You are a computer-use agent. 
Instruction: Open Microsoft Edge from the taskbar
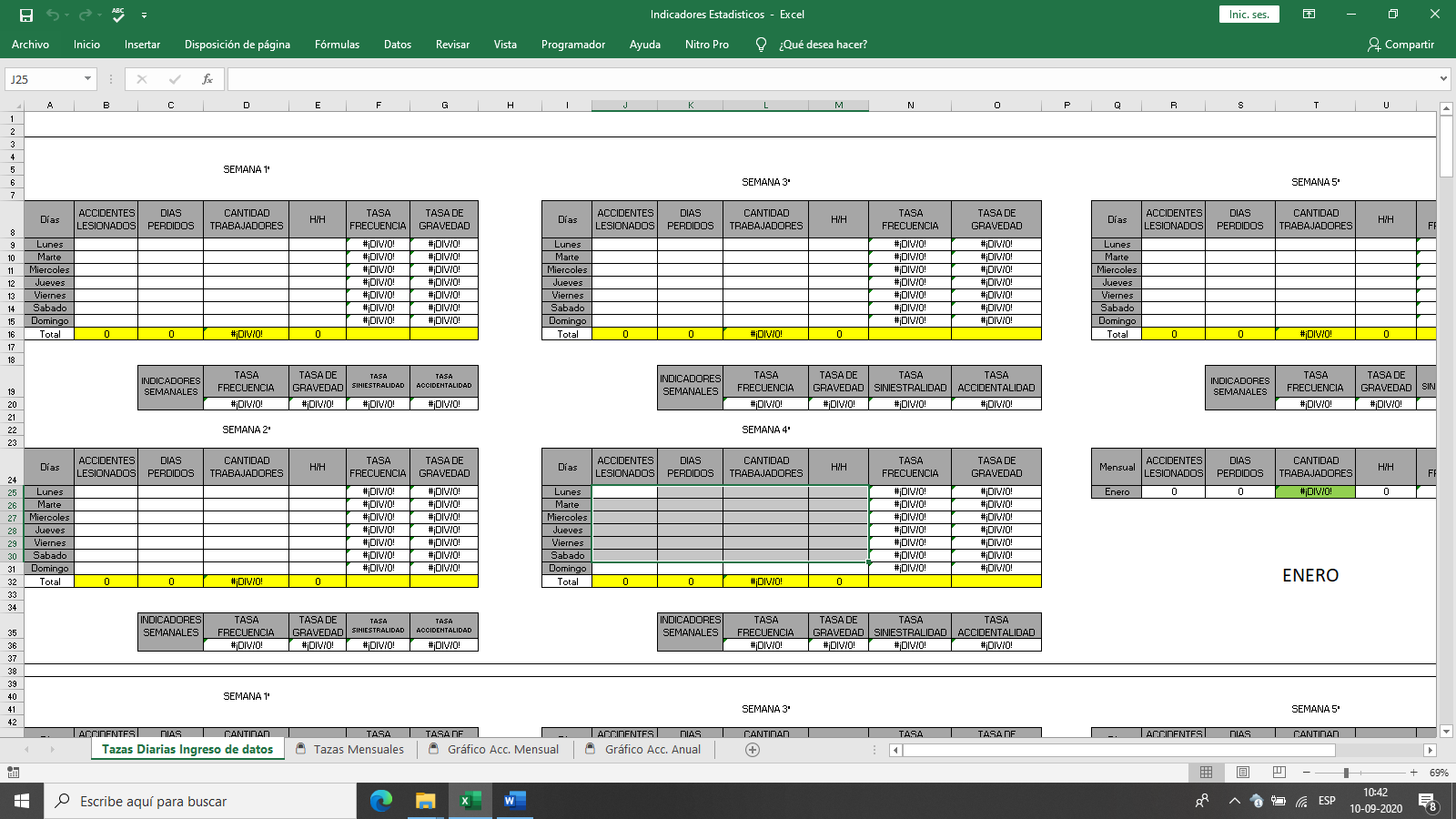pyautogui.click(x=381, y=801)
